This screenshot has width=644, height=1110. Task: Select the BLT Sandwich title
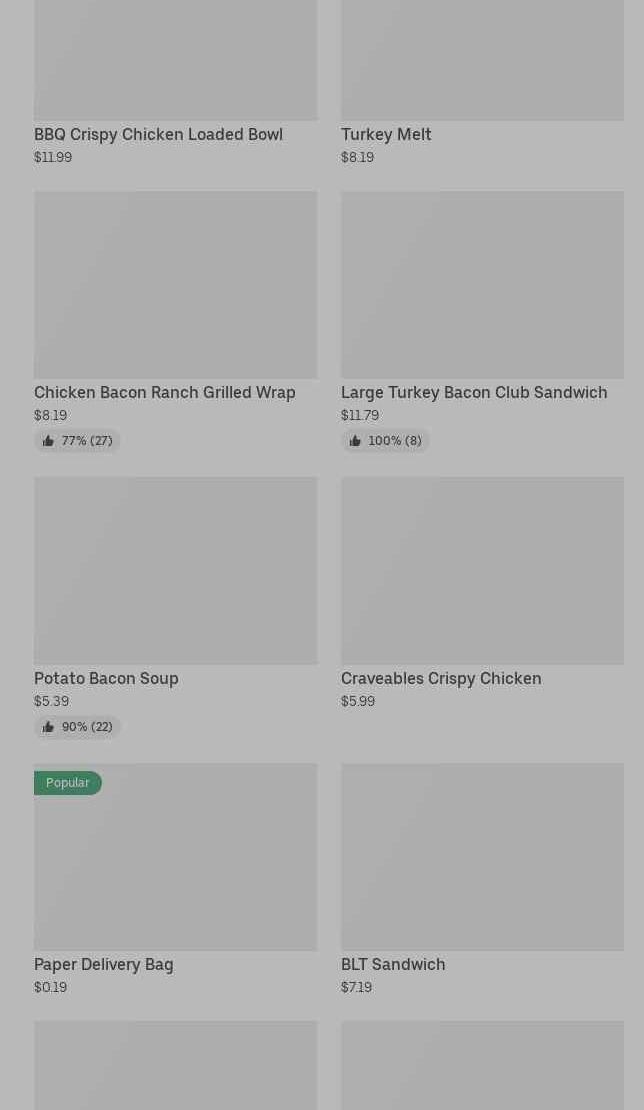(x=393, y=964)
